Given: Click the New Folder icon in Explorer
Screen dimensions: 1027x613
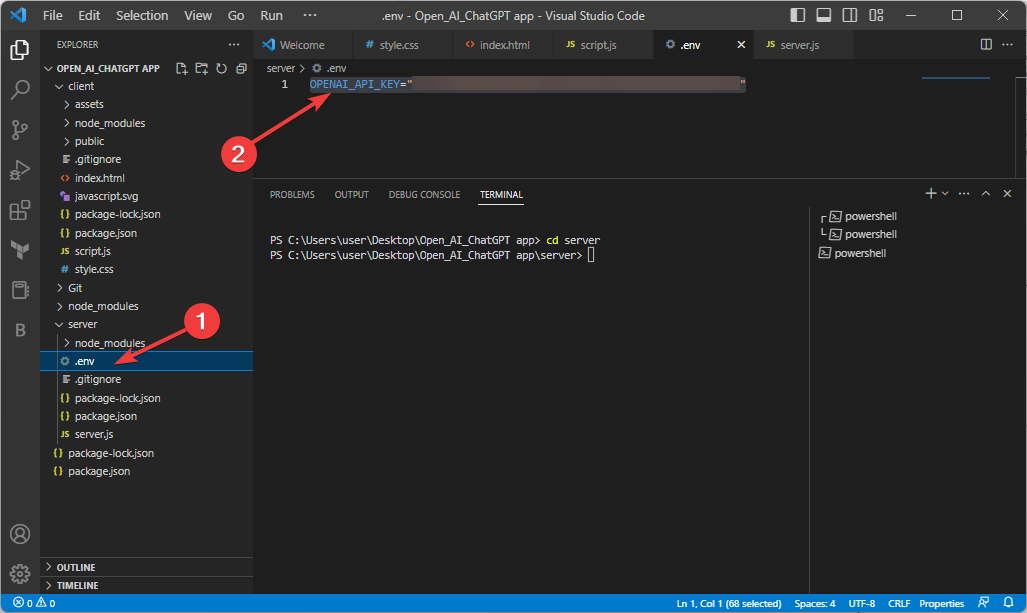Looking at the screenshot, I should point(201,68).
